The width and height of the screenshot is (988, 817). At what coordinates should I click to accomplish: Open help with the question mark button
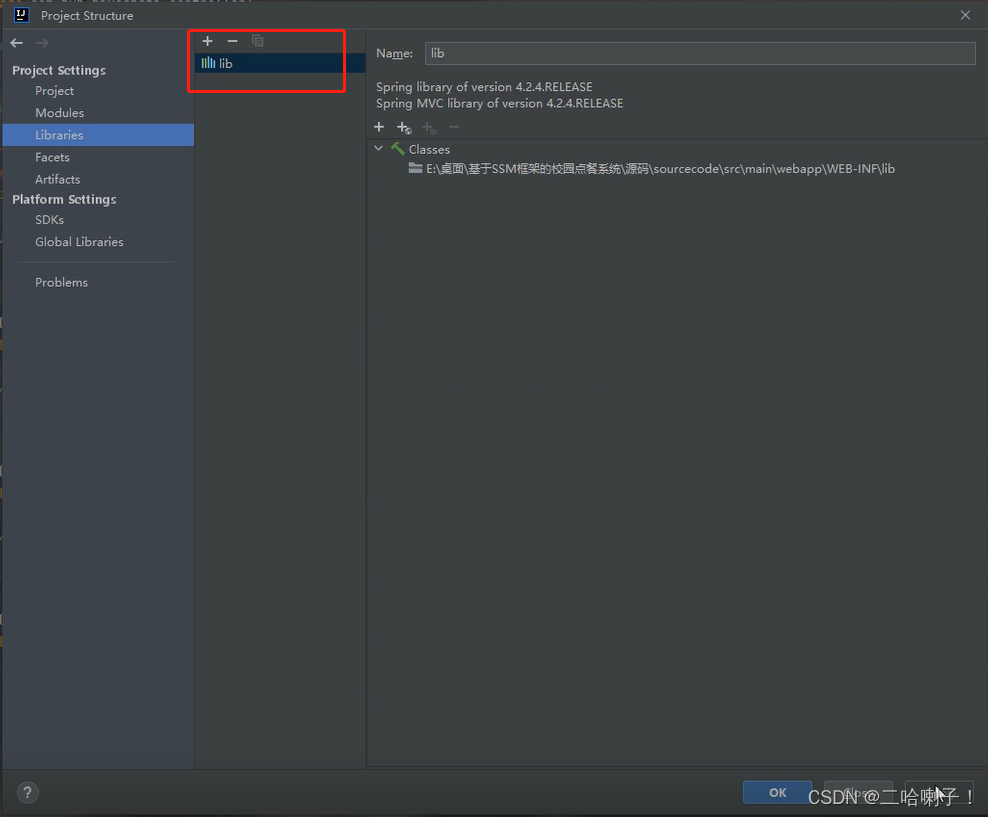(27, 792)
